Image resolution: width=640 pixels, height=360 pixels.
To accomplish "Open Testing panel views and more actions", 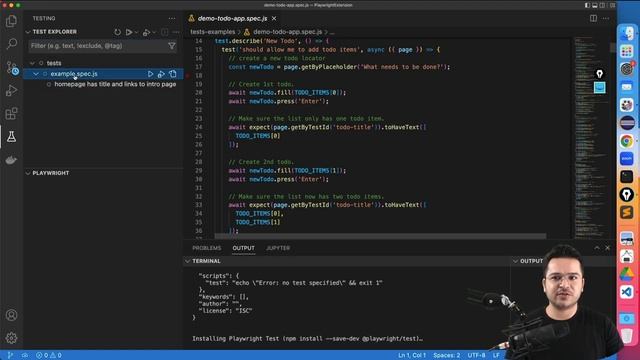I will (172, 18).
